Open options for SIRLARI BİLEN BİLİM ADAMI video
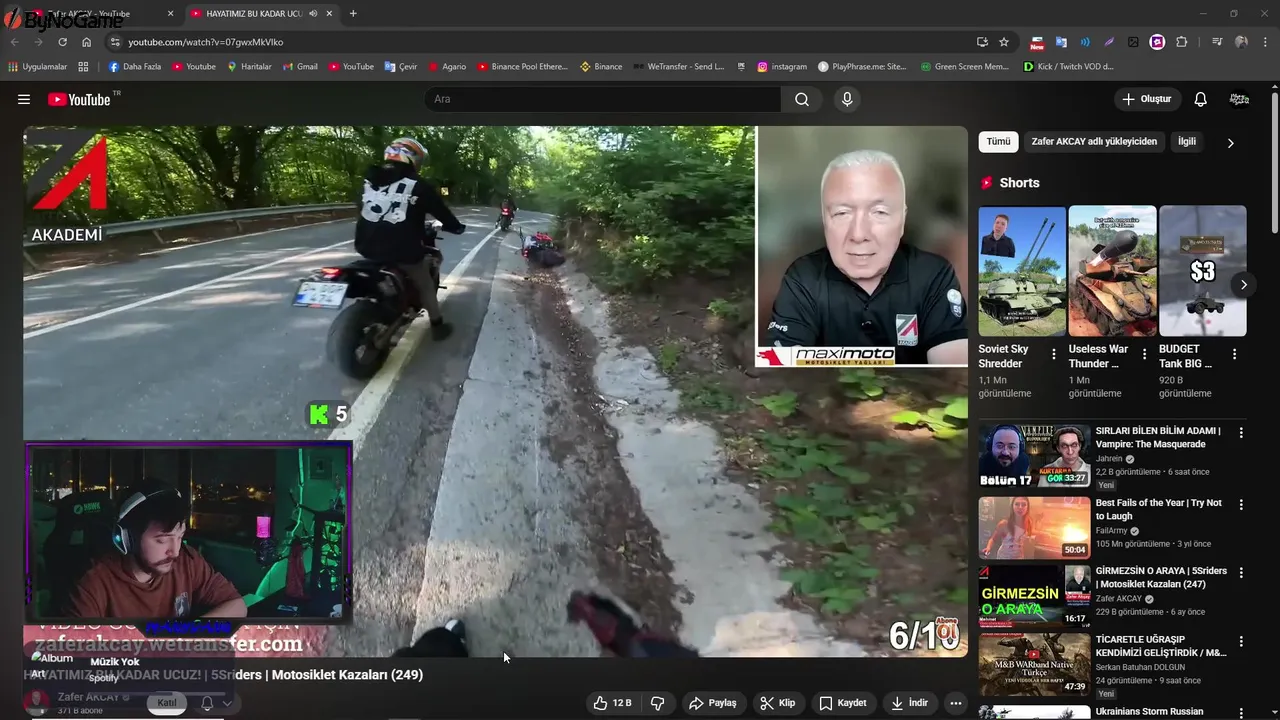 tap(1241, 433)
